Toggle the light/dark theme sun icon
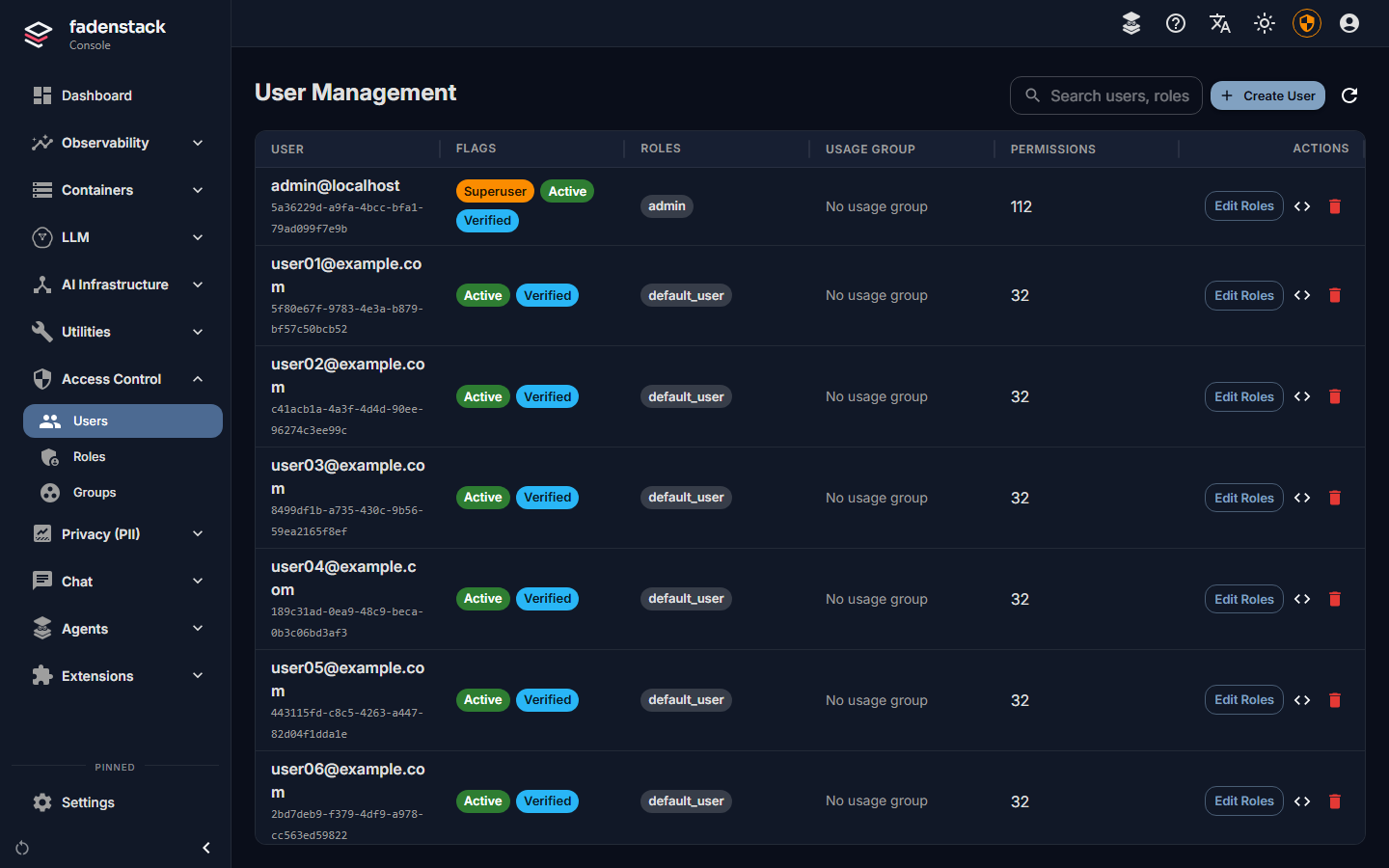This screenshot has height=868, width=1389. click(x=1265, y=23)
